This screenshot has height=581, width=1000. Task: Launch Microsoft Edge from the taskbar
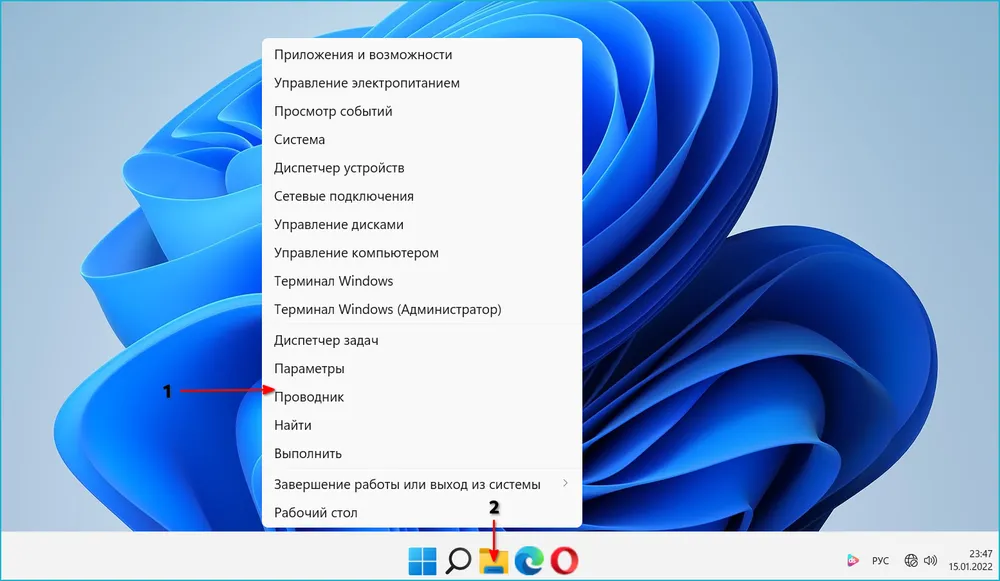click(529, 561)
